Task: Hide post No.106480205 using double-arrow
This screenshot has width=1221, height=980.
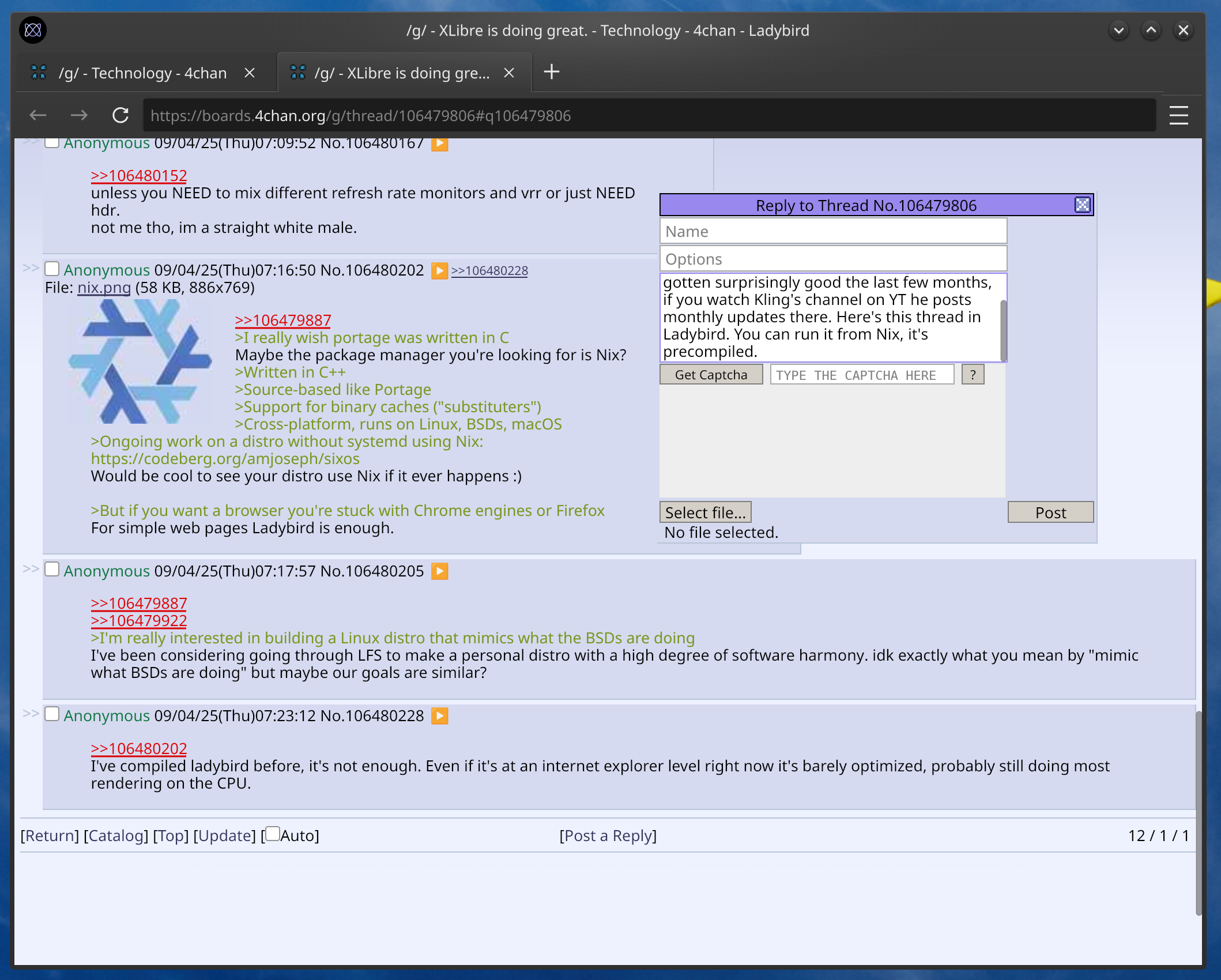Action: (30, 569)
